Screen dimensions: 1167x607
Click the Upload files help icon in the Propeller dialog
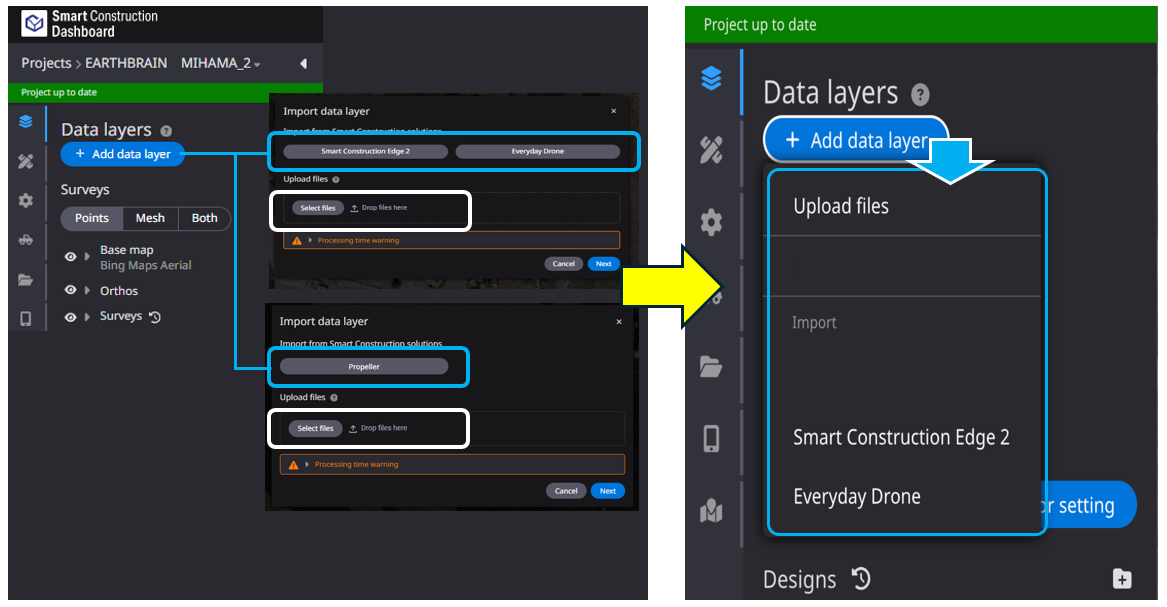coord(334,398)
